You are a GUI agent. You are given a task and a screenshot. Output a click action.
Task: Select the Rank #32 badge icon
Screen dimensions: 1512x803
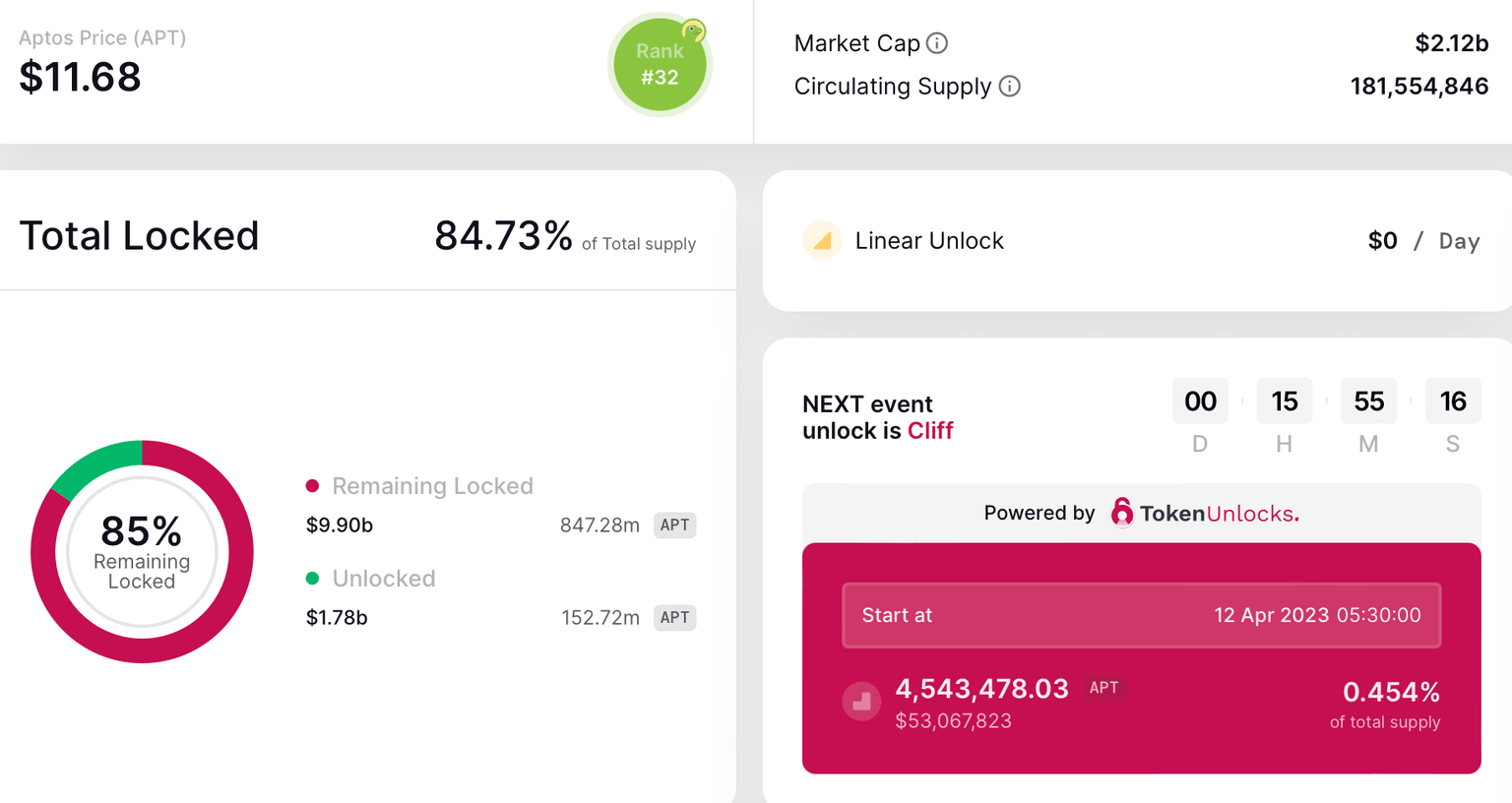660,65
